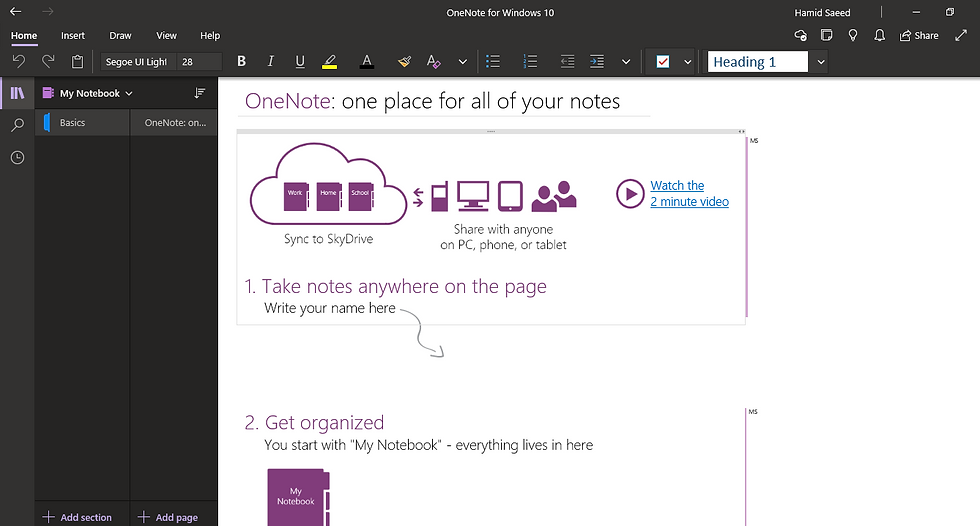Click the Undo icon
Image resolution: width=980 pixels, height=526 pixels.
19,61
